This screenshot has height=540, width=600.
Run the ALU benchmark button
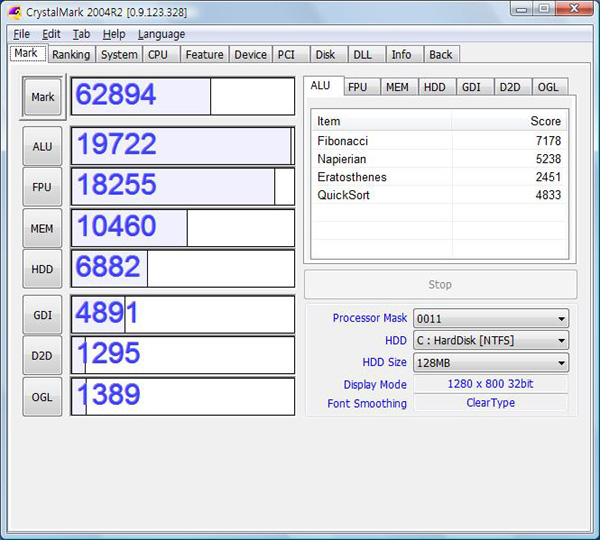42,146
